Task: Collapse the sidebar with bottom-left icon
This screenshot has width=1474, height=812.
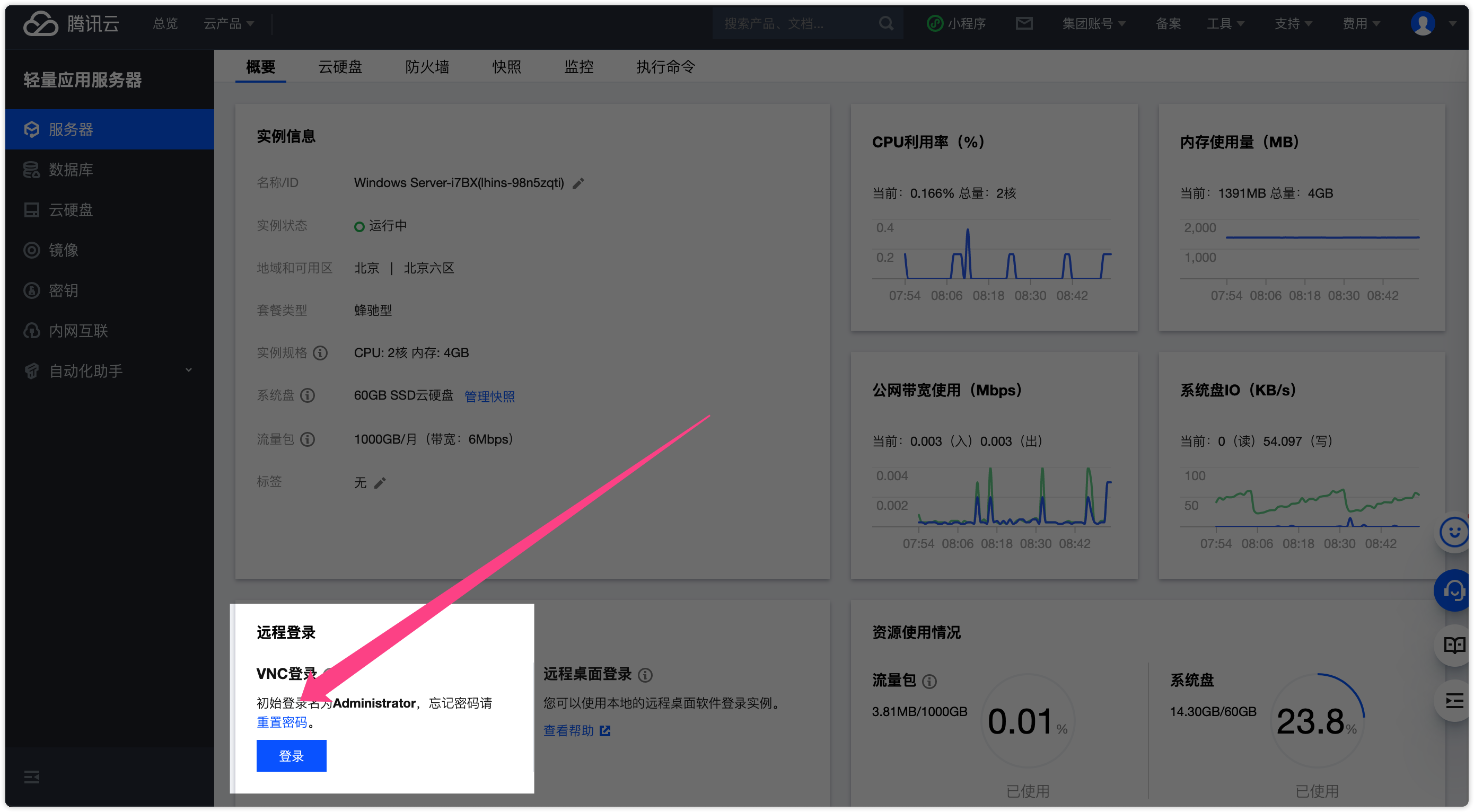Action: (32, 777)
